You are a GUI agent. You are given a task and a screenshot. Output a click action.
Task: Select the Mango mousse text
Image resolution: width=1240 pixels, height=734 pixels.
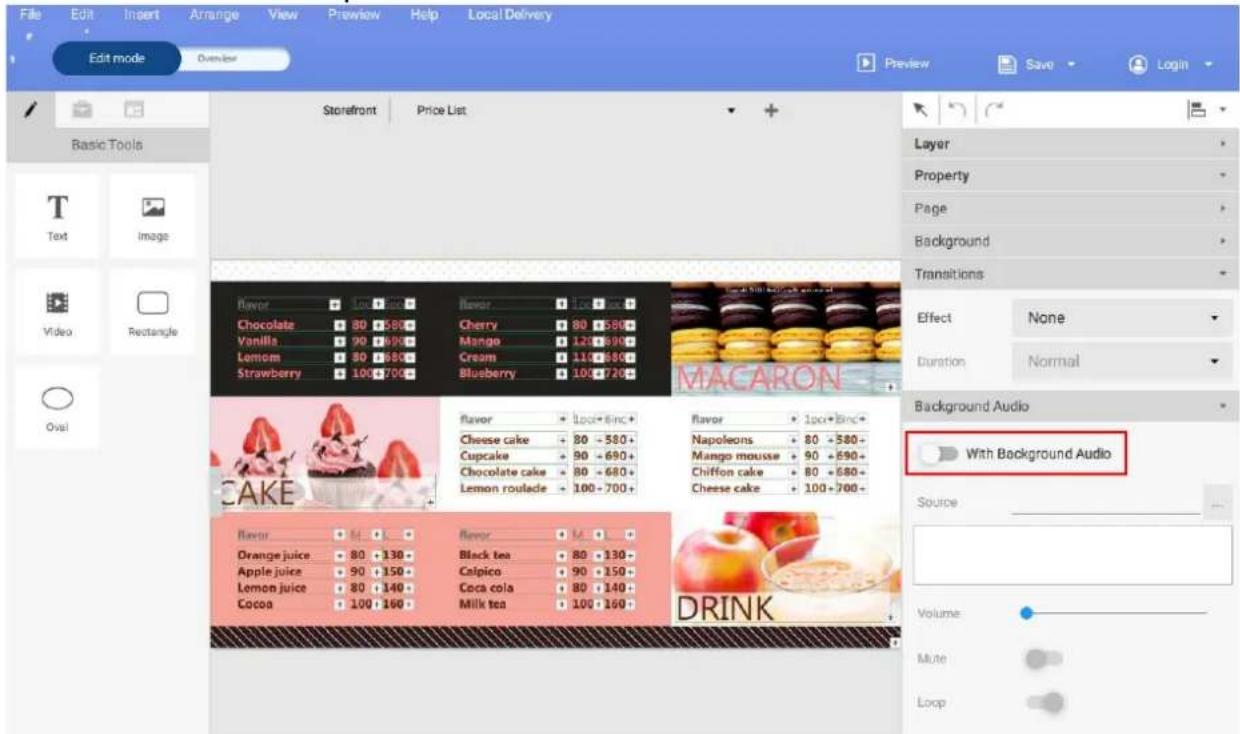(735, 456)
